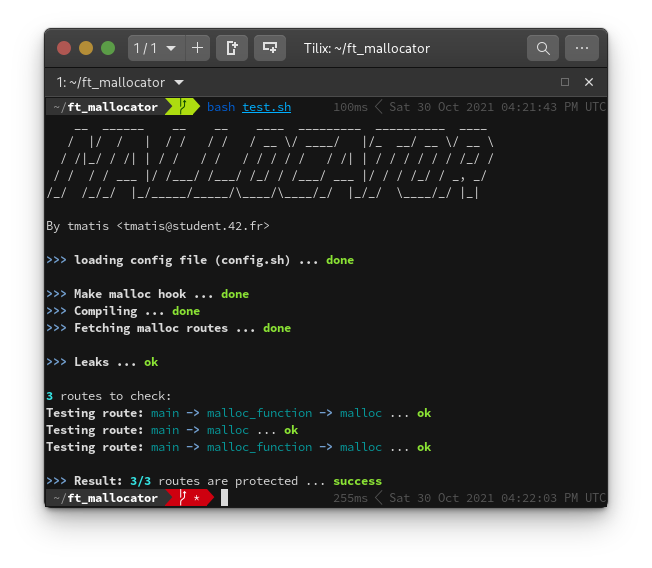Click the email tmatis@student.42.fr text
The width and height of the screenshot is (652, 568).
tap(193, 226)
